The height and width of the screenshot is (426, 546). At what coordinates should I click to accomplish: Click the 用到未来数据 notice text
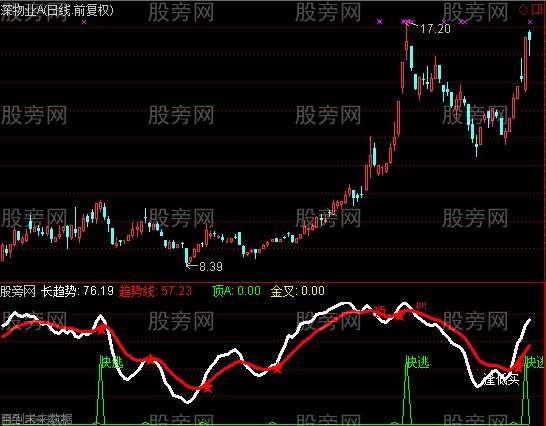(x=37, y=419)
